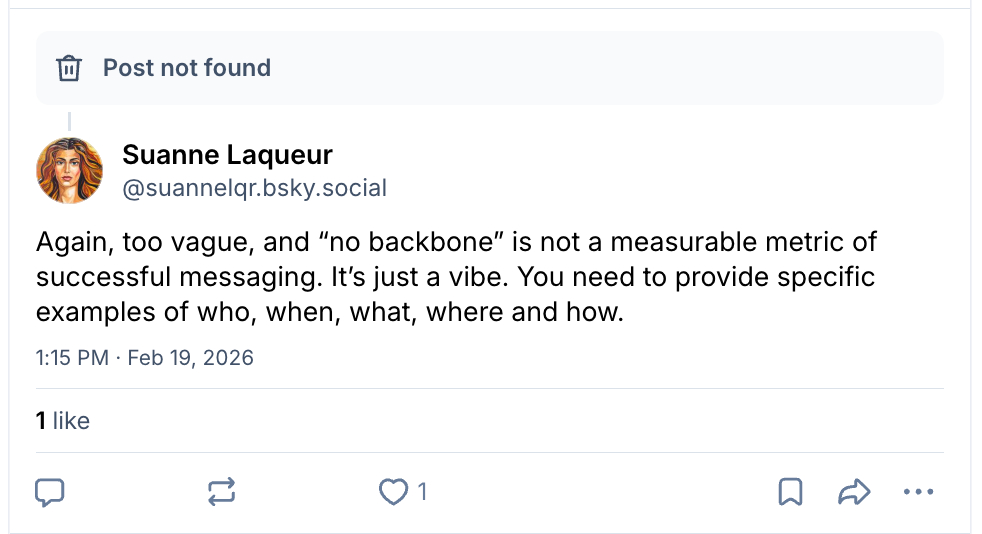Screen dimensions: 982x534
Task: Click the date "Feb 19, 2026"
Action: [x=191, y=357]
